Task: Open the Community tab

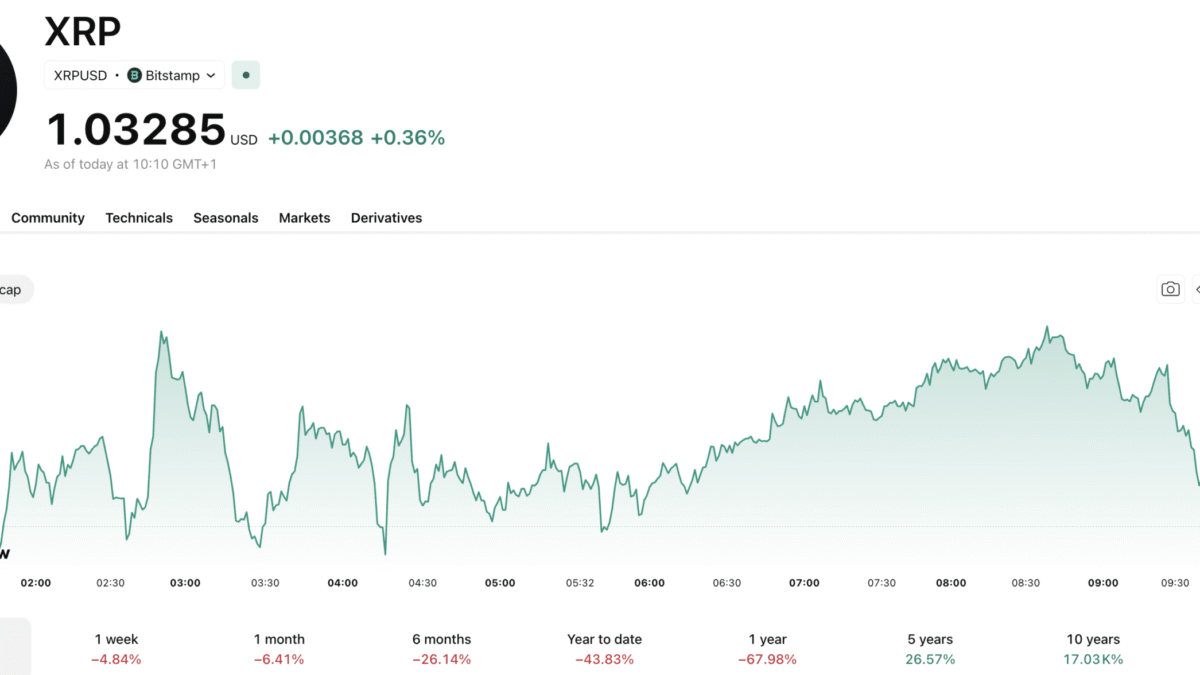Action: [x=48, y=218]
